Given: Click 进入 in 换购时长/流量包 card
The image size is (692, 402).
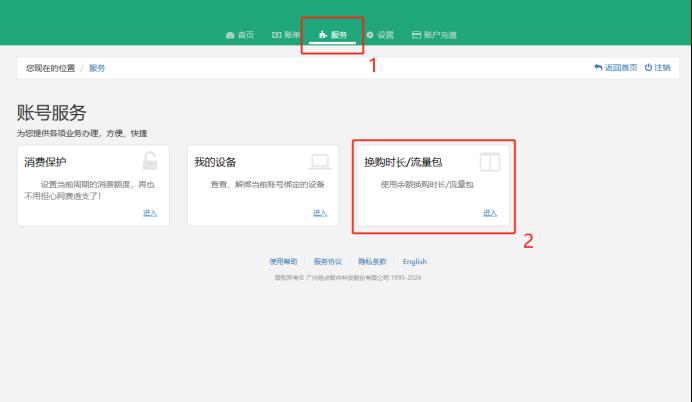Looking at the screenshot, I should pyautogui.click(x=490, y=212).
